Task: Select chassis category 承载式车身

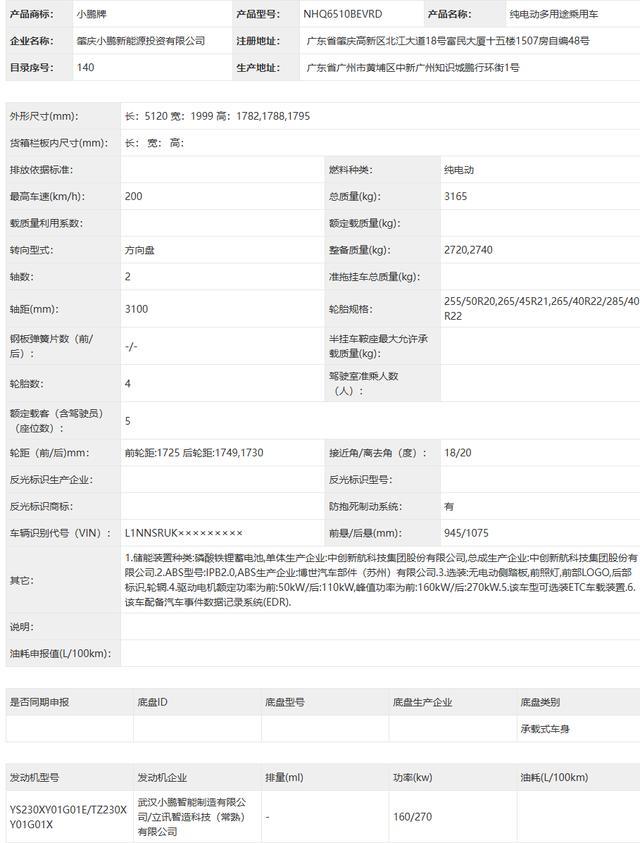Action: pyautogui.click(x=545, y=729)
